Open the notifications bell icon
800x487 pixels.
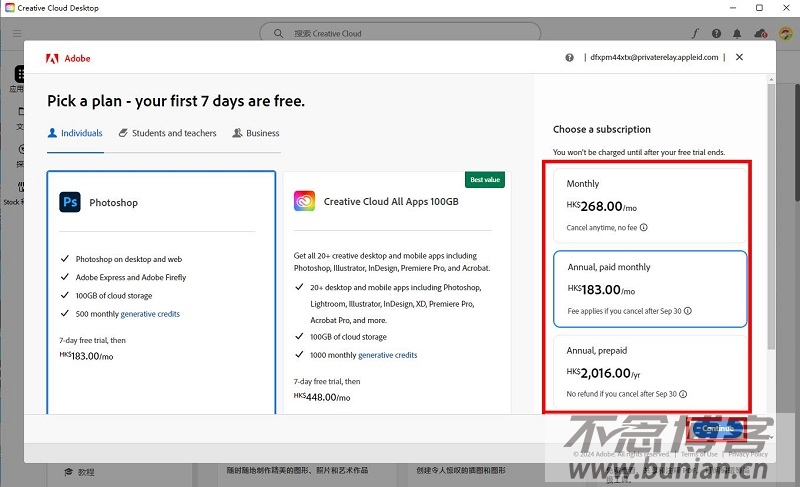point(738,34)
